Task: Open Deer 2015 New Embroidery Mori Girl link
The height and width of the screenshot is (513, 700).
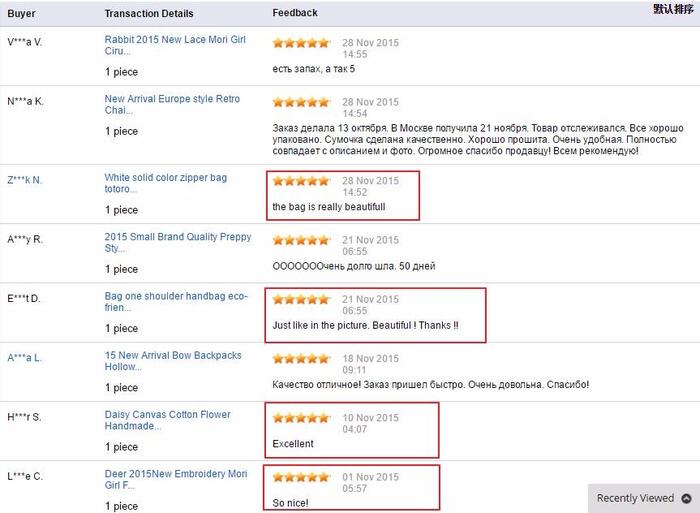Action: click(x=175, y=478)
